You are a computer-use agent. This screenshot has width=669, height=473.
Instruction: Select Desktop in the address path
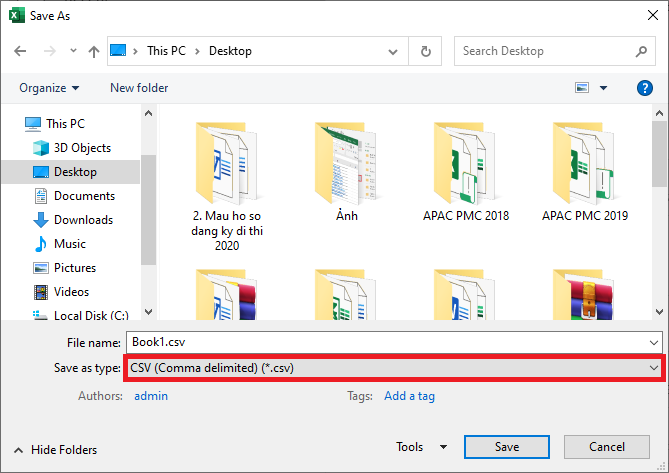coord(230,51)
